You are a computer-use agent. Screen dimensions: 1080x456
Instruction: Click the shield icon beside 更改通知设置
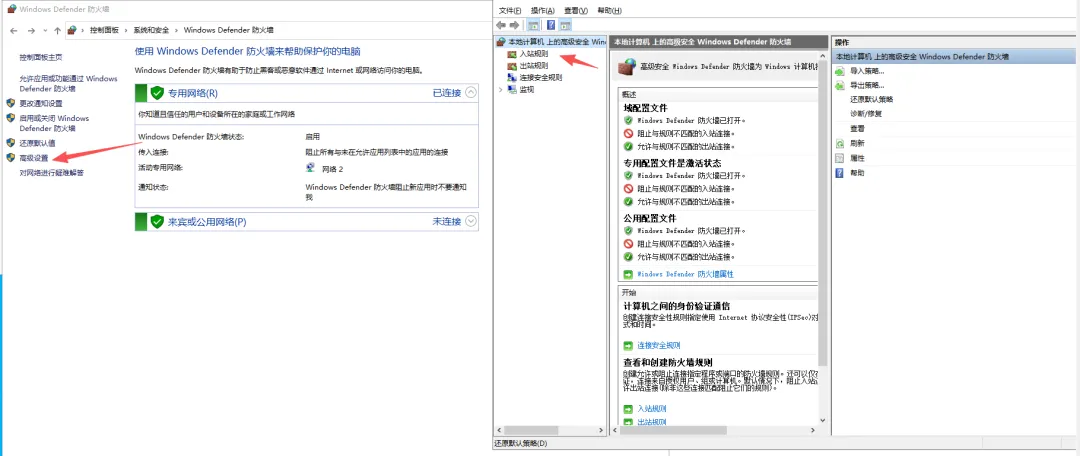pos(10,103)
